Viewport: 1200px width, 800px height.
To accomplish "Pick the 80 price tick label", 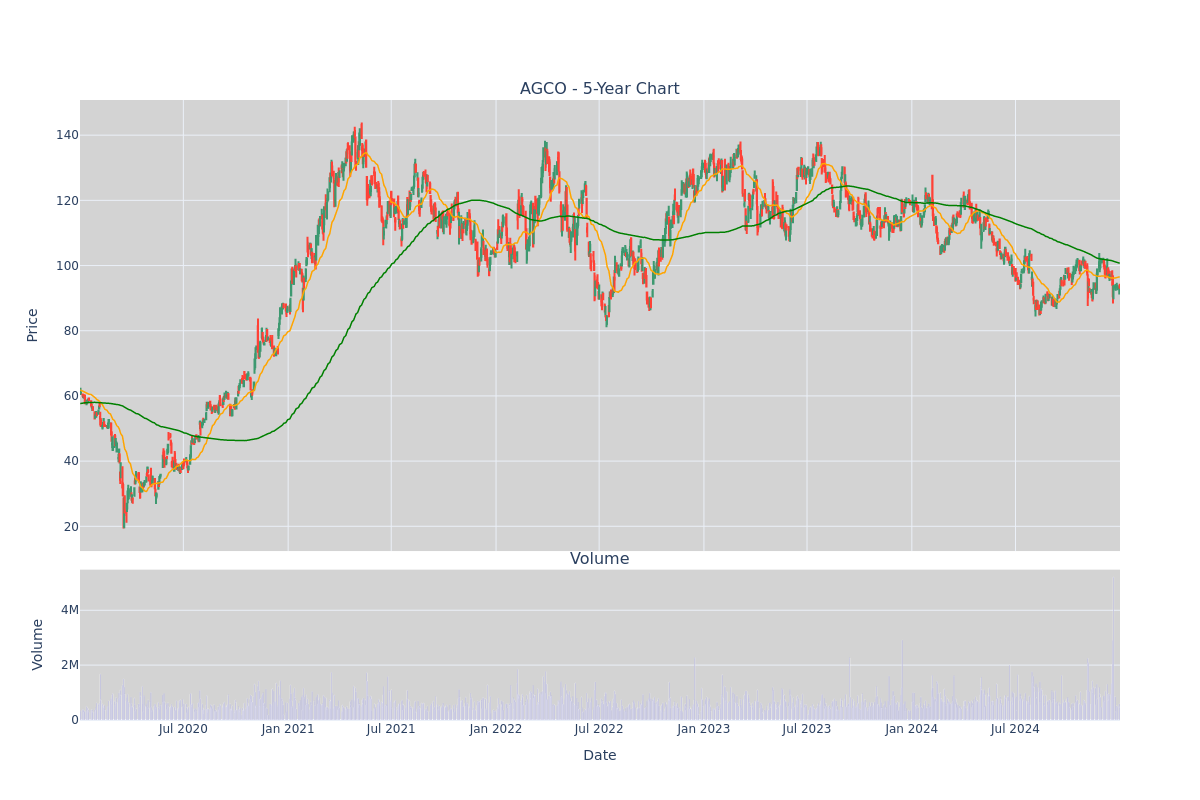I will tap(71, 331).
